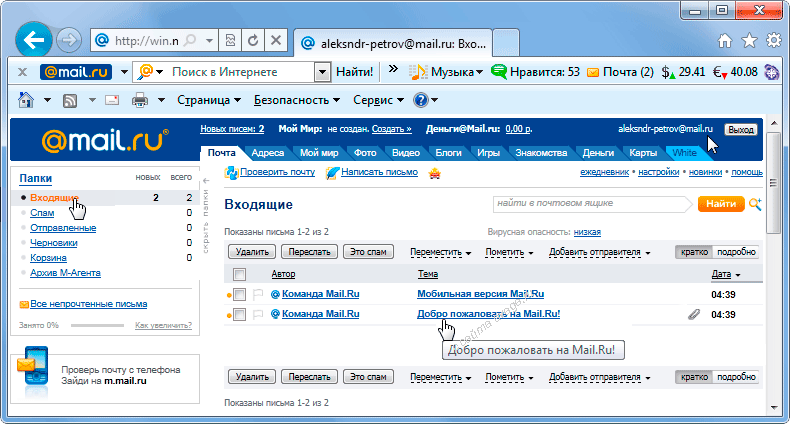Click the Нравится speech bubble icon
This screenshot has width=790, height=424.
click(x=499, y=72)
